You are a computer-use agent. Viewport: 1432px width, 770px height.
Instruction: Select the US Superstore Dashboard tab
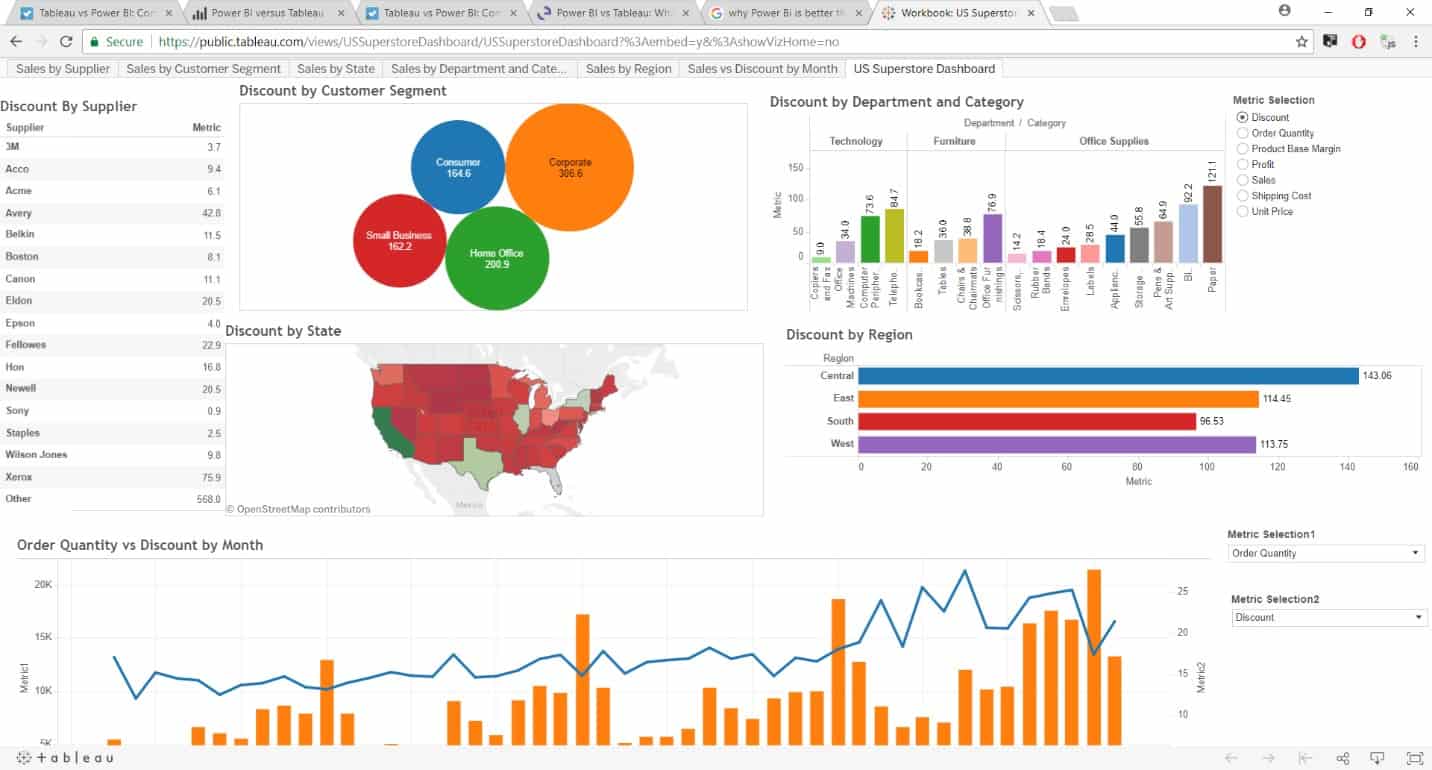click(924, 69)
